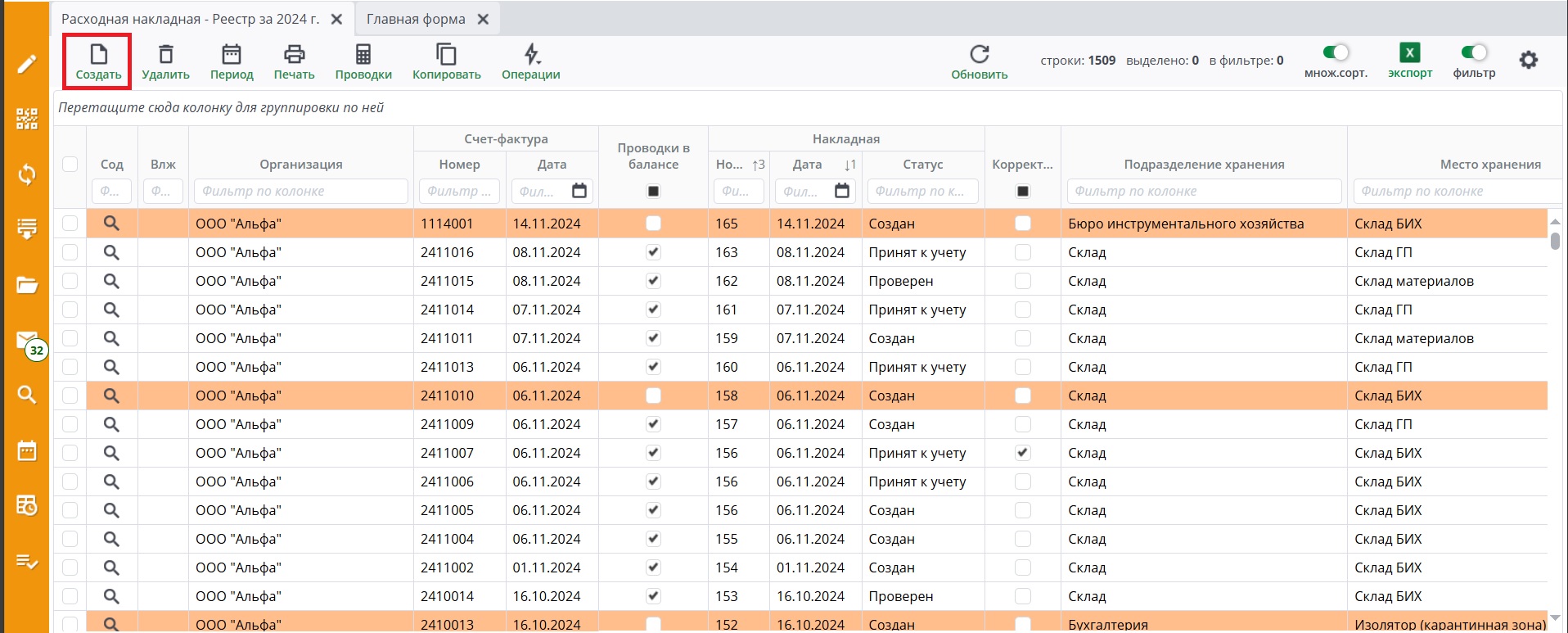This screenshot has height=633, width=1568.
Task: Sort by Подразделение хранения column header
Action: [1203, 164]
